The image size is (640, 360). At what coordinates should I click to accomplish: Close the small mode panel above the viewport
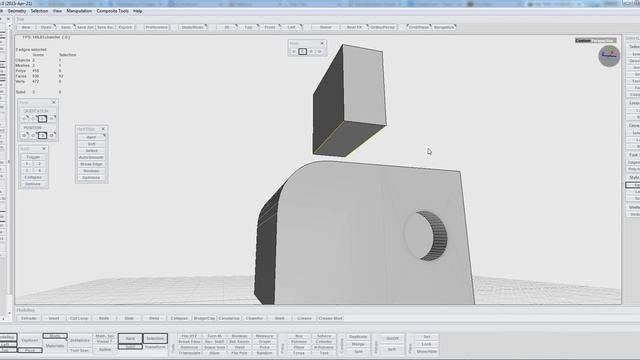(322, 43)
